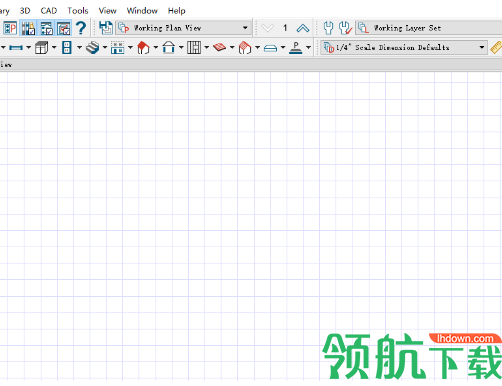Click the current floor number 1

pos(285,28)
